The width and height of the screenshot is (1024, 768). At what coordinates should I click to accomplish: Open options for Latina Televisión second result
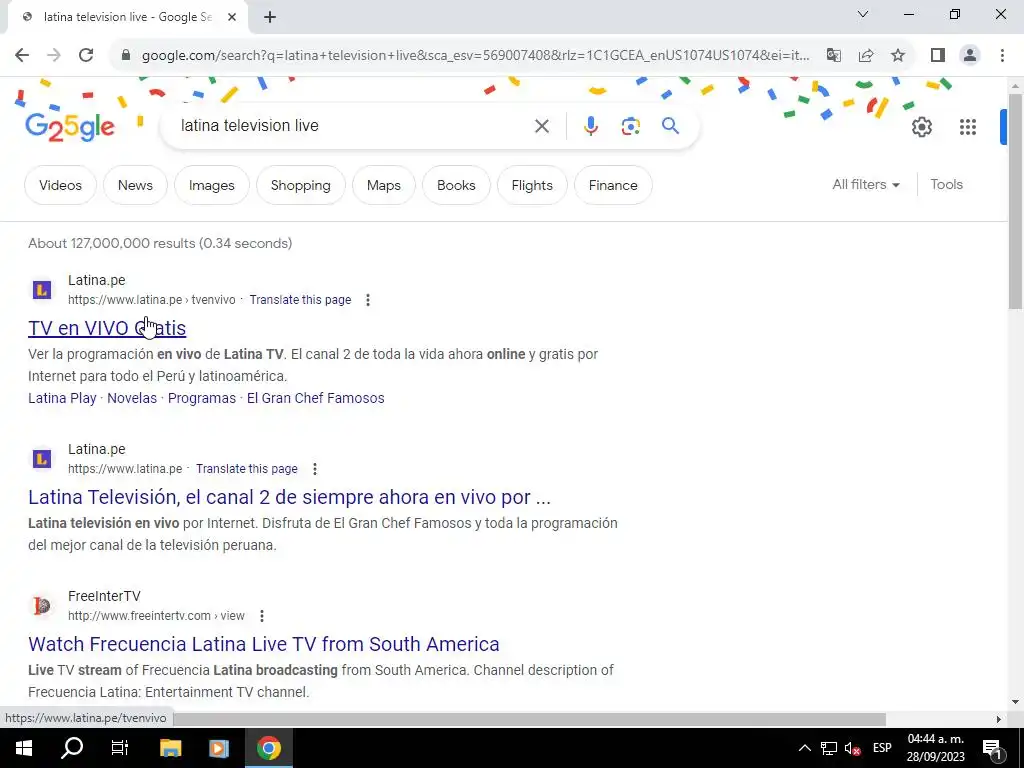pos(315,469)
